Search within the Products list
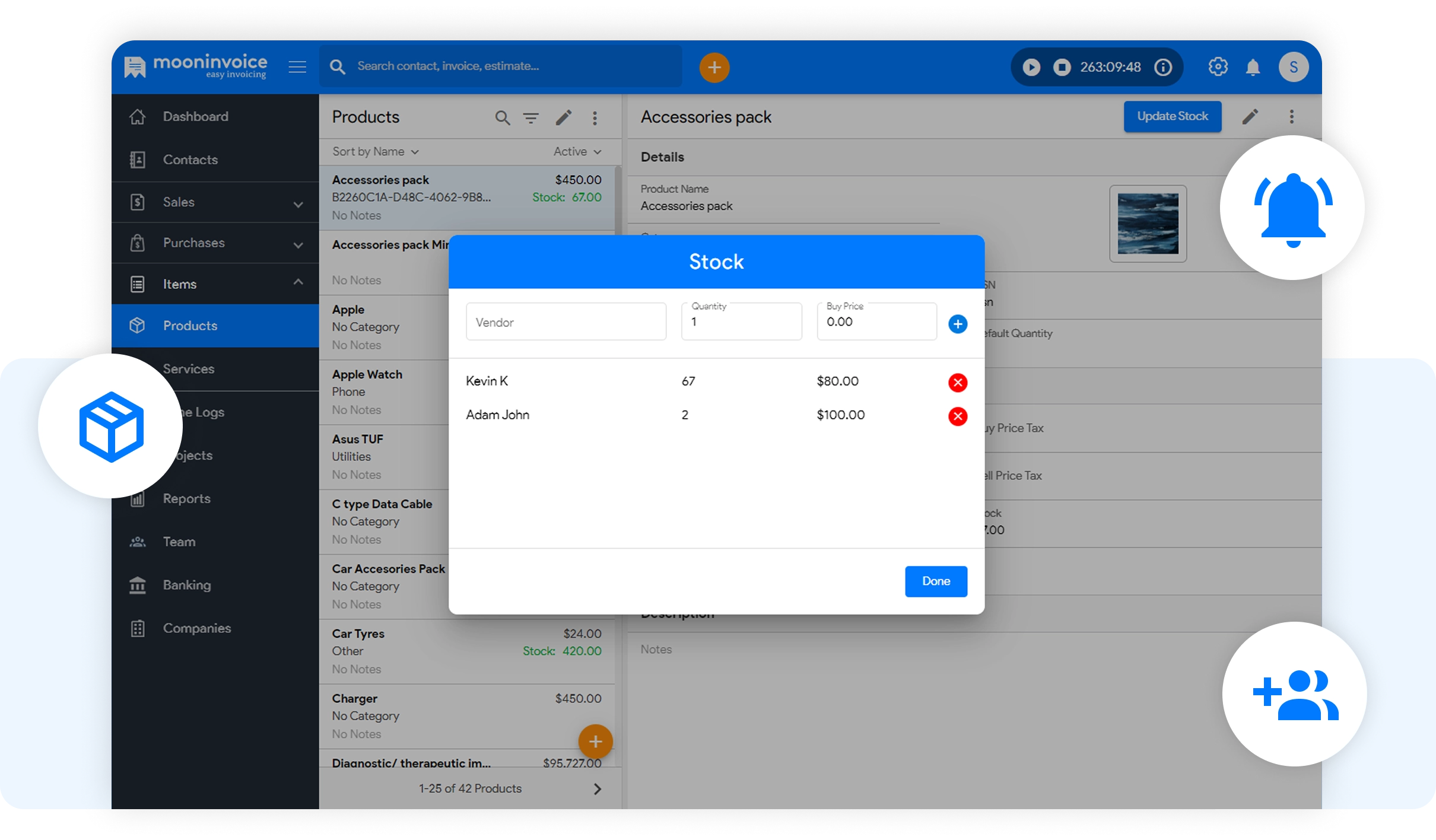Viewport: 1436px width, 840px height. (502, 118)
